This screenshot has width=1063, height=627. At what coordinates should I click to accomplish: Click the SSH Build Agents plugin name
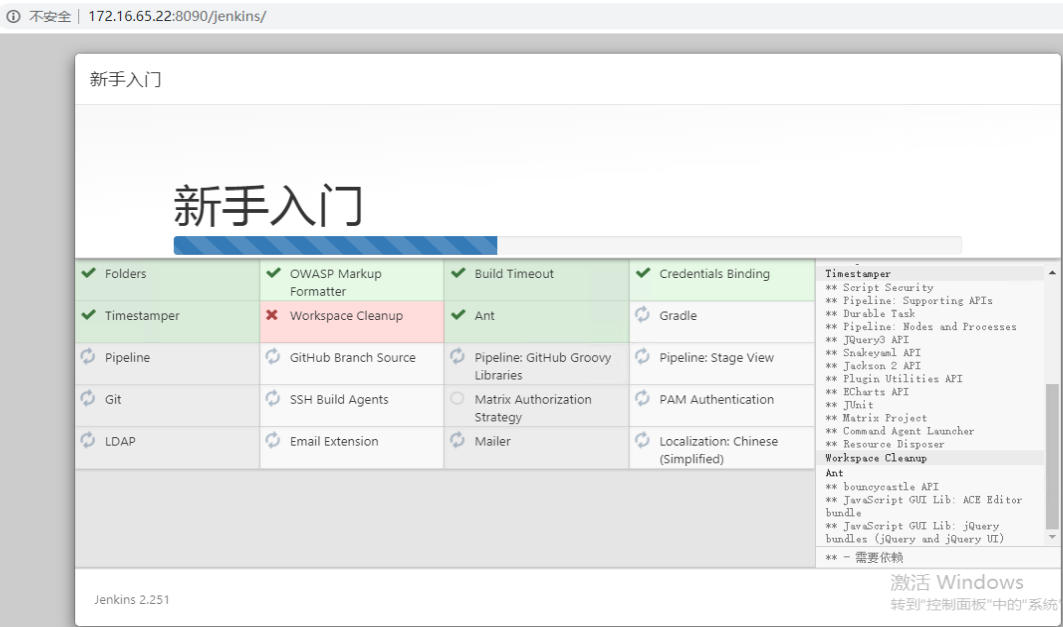point(339,400)
